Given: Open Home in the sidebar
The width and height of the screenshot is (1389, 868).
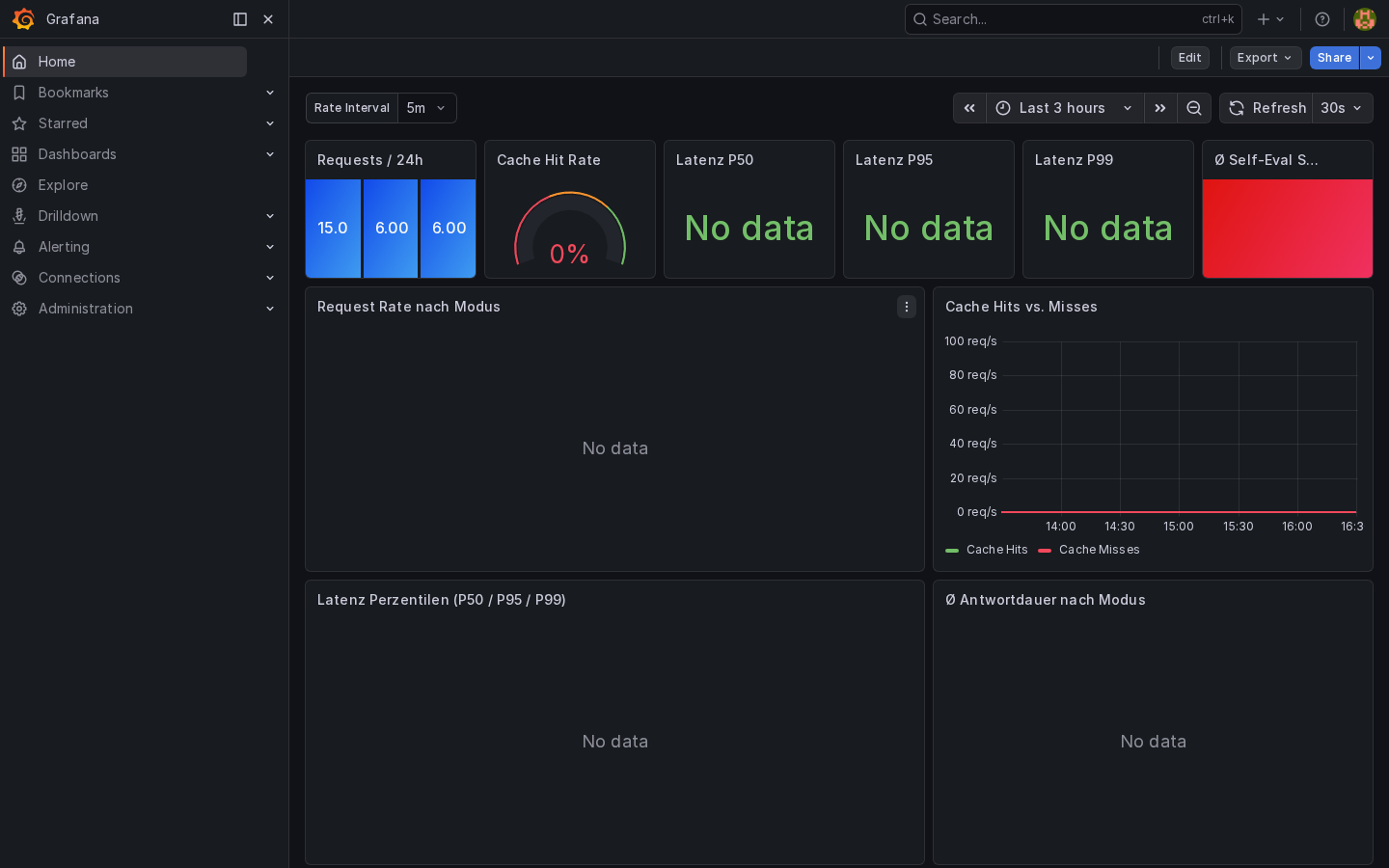Looking at the screenshot, I should (x=125, y=62).
